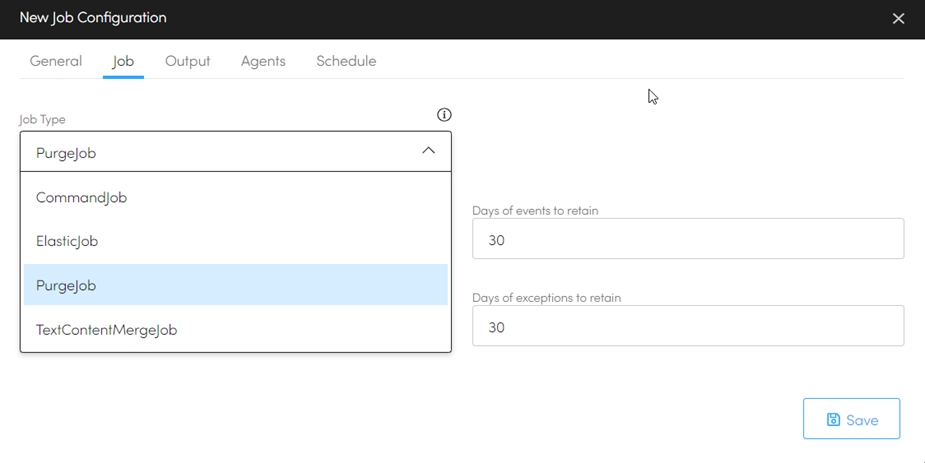Open the Output tab

(187, 61)
